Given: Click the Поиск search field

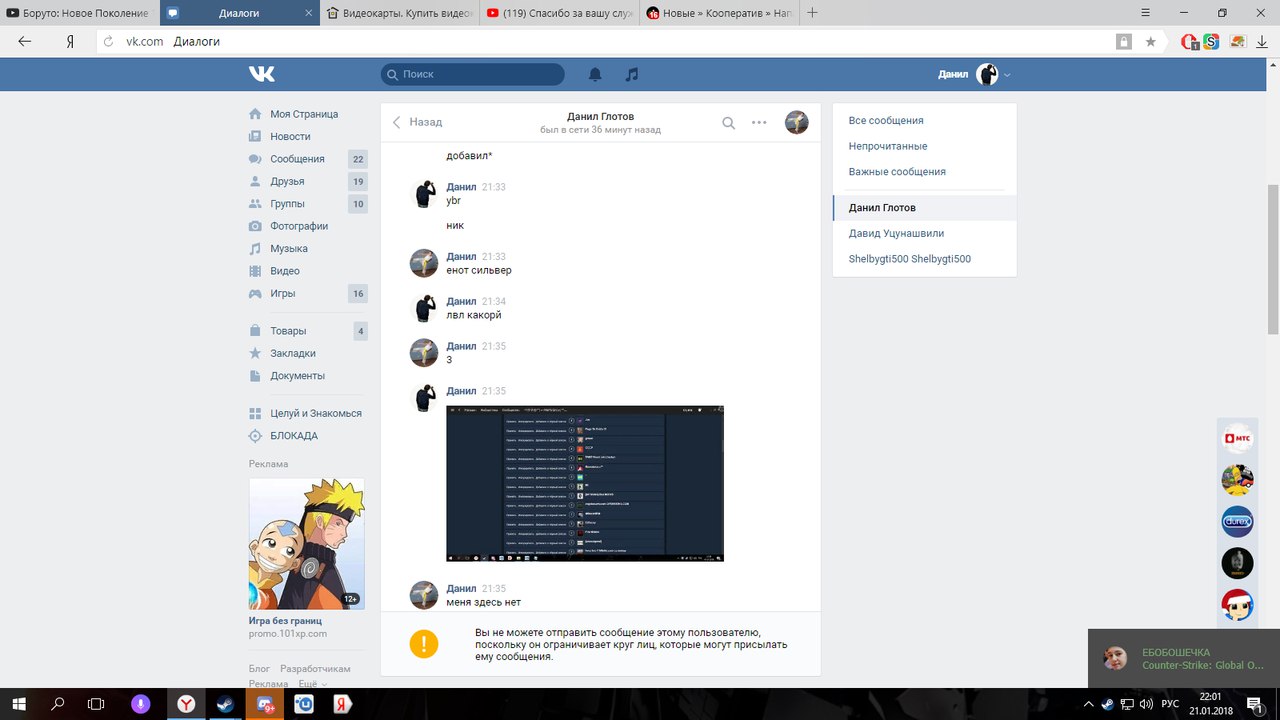Looking at the screenshot, I should [472, 74].
